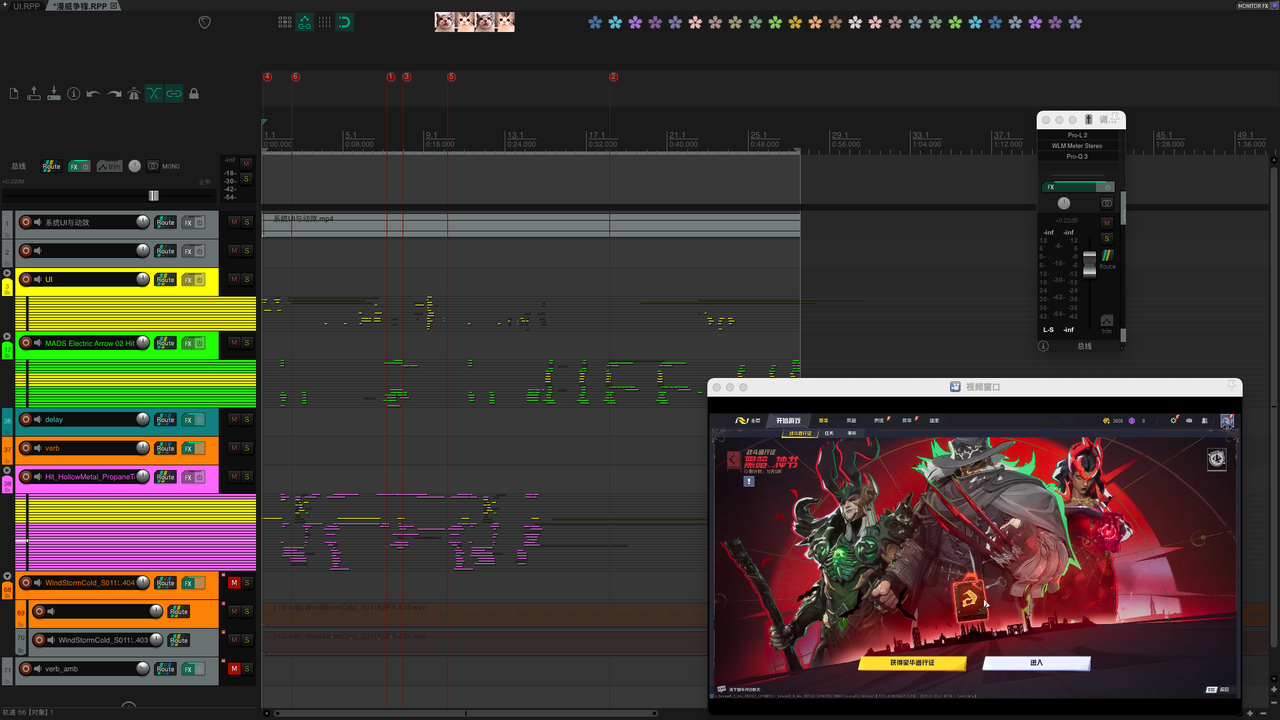Open the Pro-Q 3 plugin in mixer

[1077, 157]
